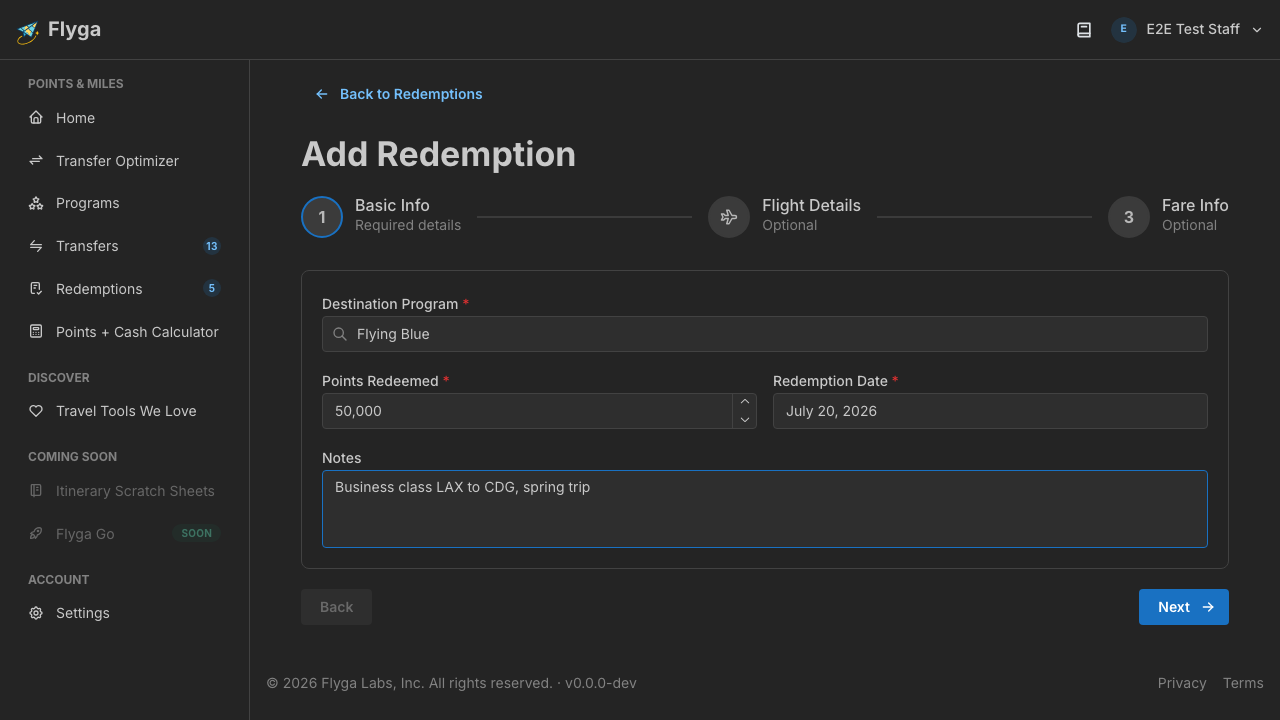The width and height of the screenshot is (1280, 720).
Task: Select step 3 Fare Info circle
Action: coord(1129,217)
